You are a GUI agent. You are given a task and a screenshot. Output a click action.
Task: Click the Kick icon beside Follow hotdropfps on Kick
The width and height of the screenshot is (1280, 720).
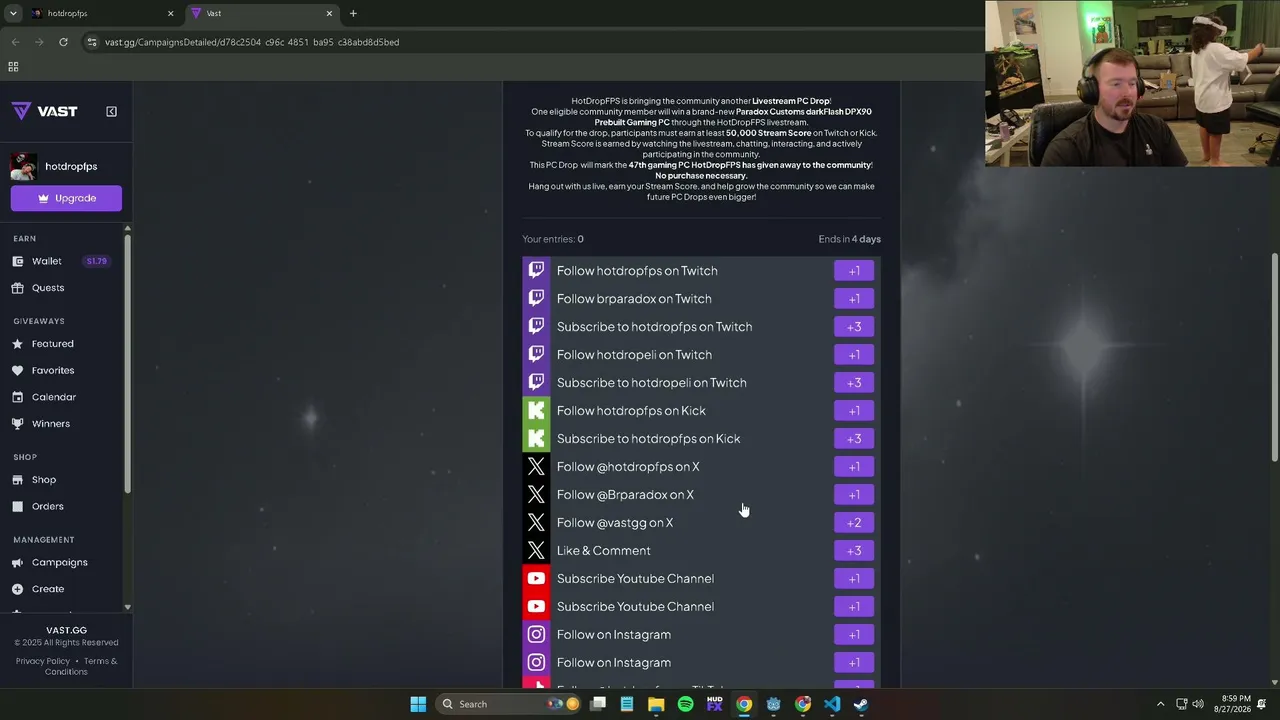click(536, 410)
